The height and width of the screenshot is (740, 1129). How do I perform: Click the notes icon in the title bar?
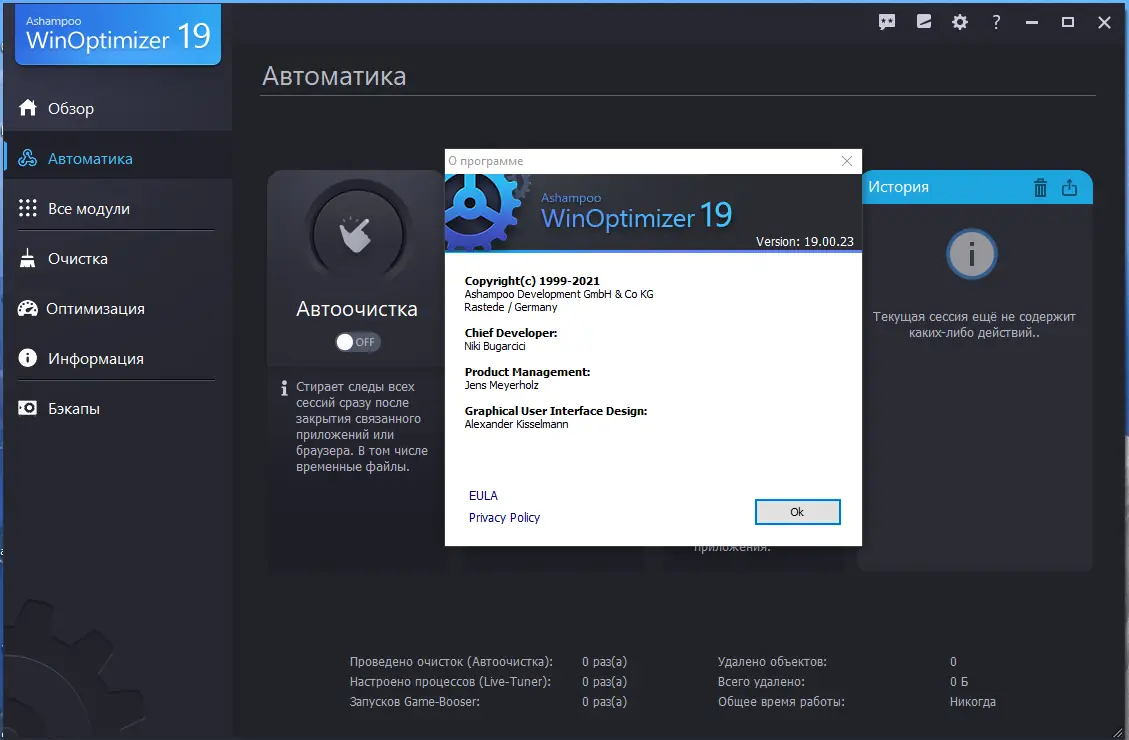point(923,21)
